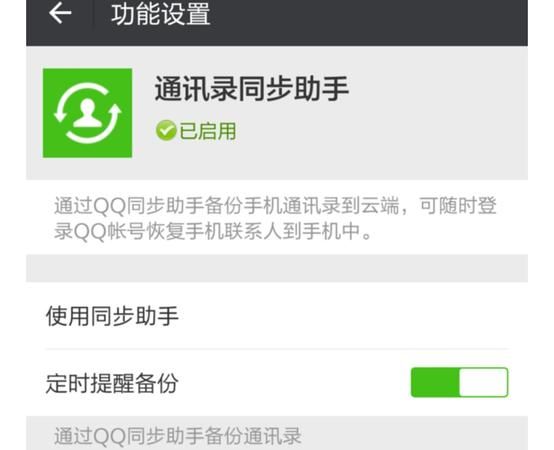Click the gray separator band above 使用同步助手
This screenshot has width=554, height=450.
(277, 268)
